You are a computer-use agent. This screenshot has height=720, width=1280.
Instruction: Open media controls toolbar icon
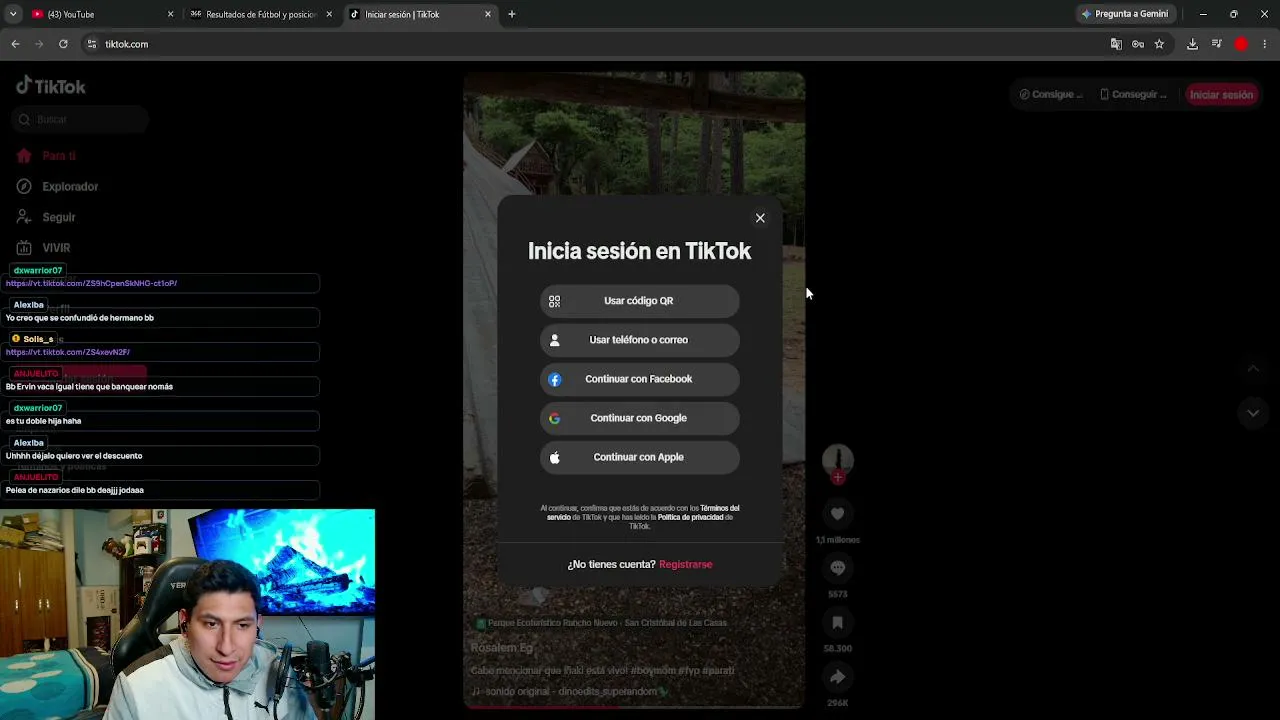coord(1216,44)
